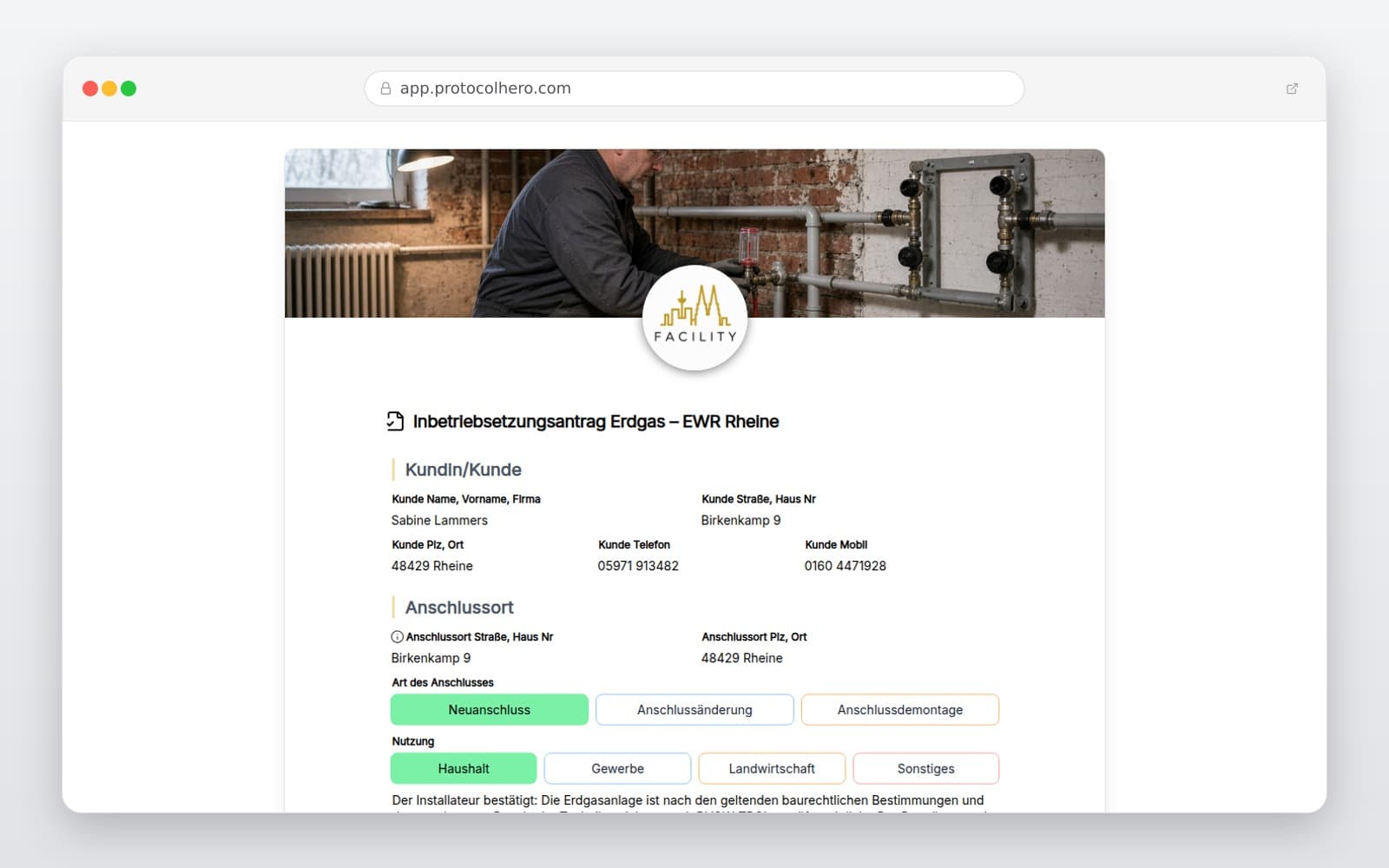Viewport: 1389px width, 868px height.
Task: Click the Kunde Telefon label
Action: [x=635, y=545]
